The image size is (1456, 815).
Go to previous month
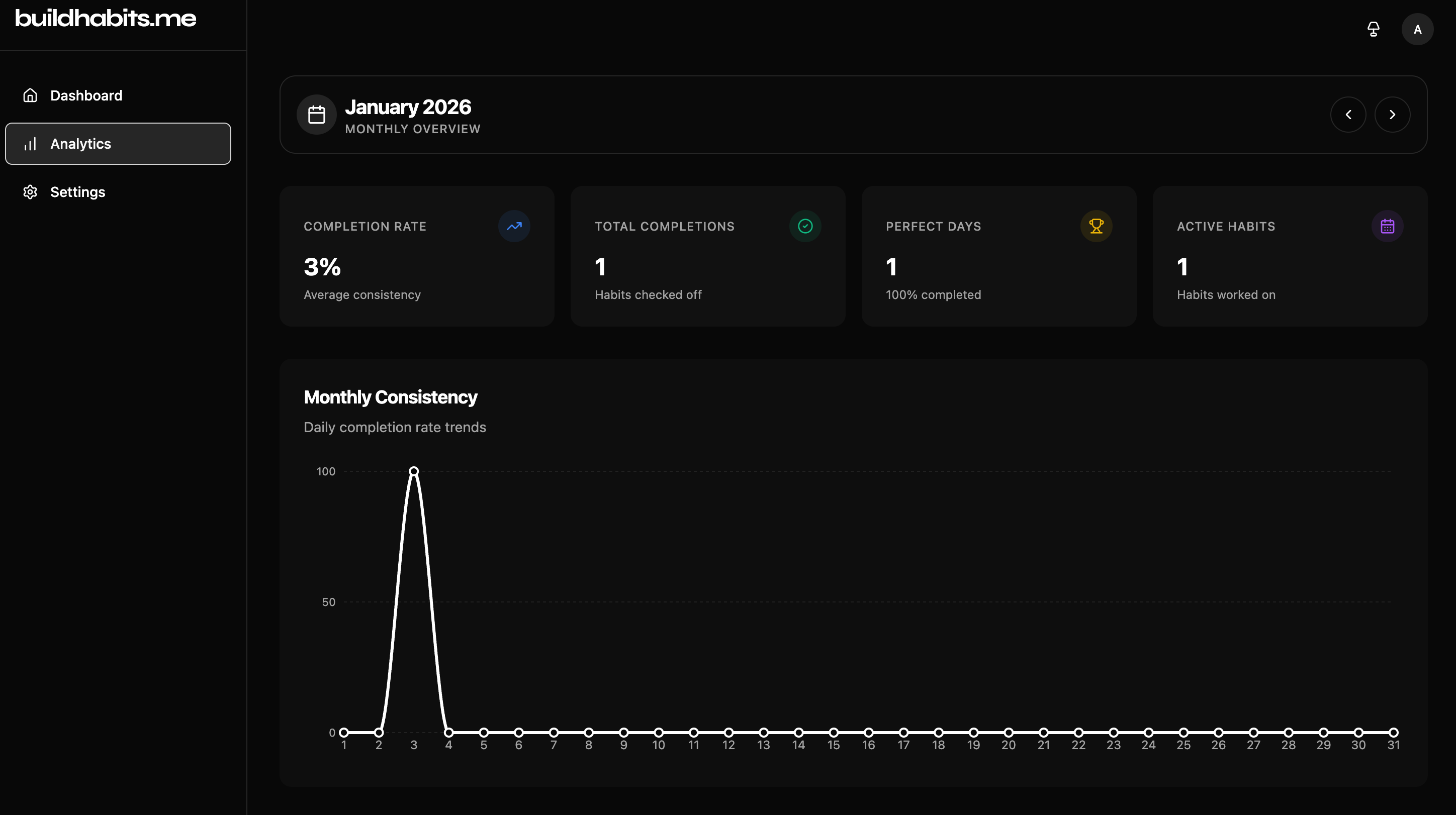pos(1349,114)
